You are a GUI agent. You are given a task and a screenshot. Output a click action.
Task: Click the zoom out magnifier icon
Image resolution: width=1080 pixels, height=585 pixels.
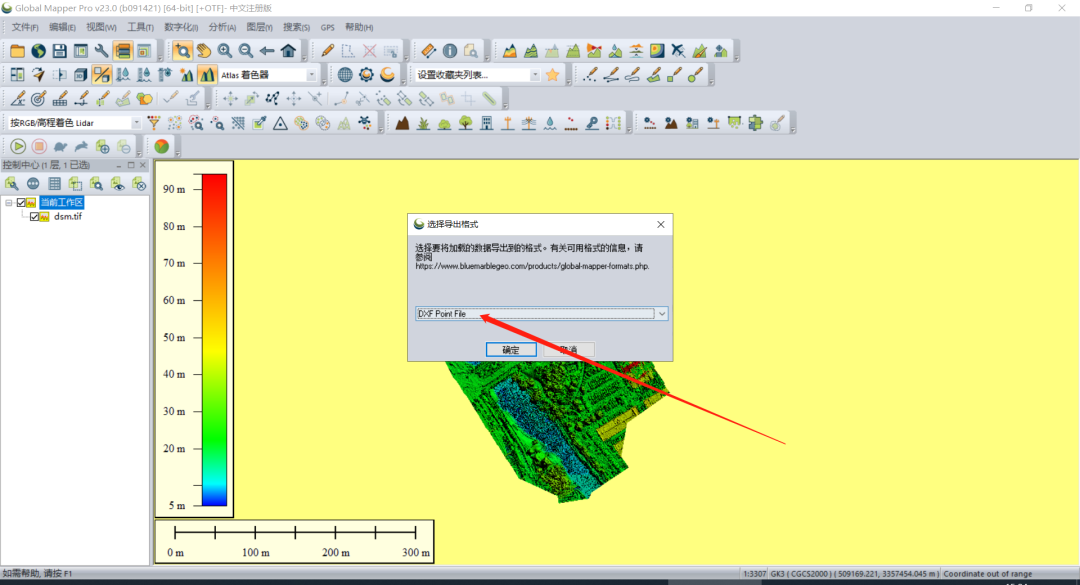pyautogui.click(x=245, y=51)
